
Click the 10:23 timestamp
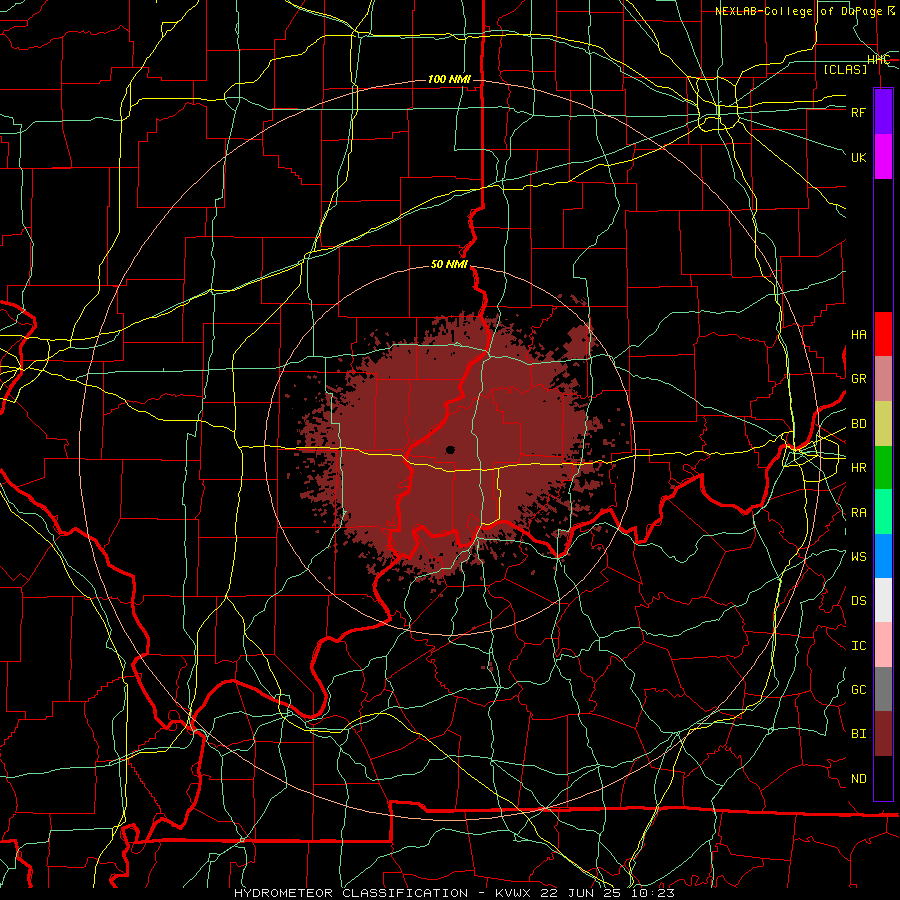[x=653, y=893]
